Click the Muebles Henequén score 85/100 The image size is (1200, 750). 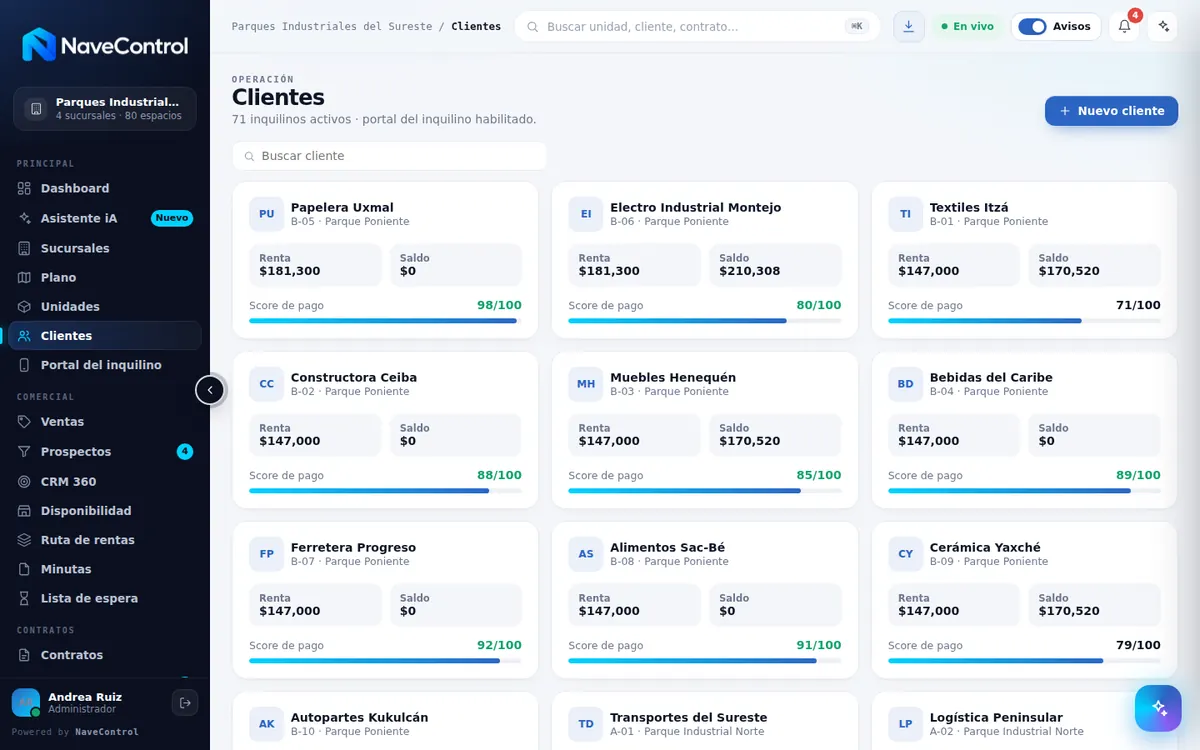point(819,475)
